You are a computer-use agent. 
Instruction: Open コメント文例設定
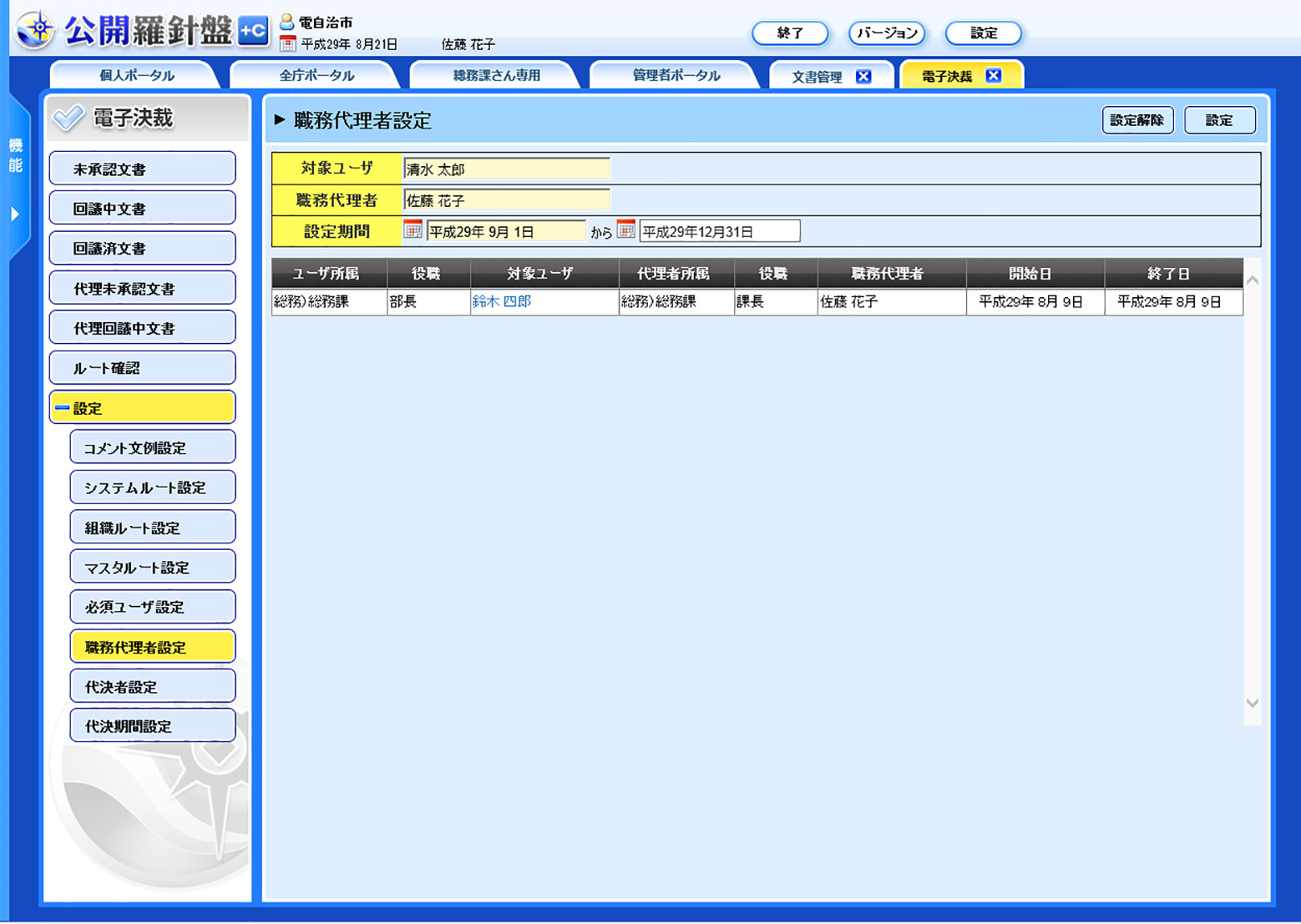[153, 447]
